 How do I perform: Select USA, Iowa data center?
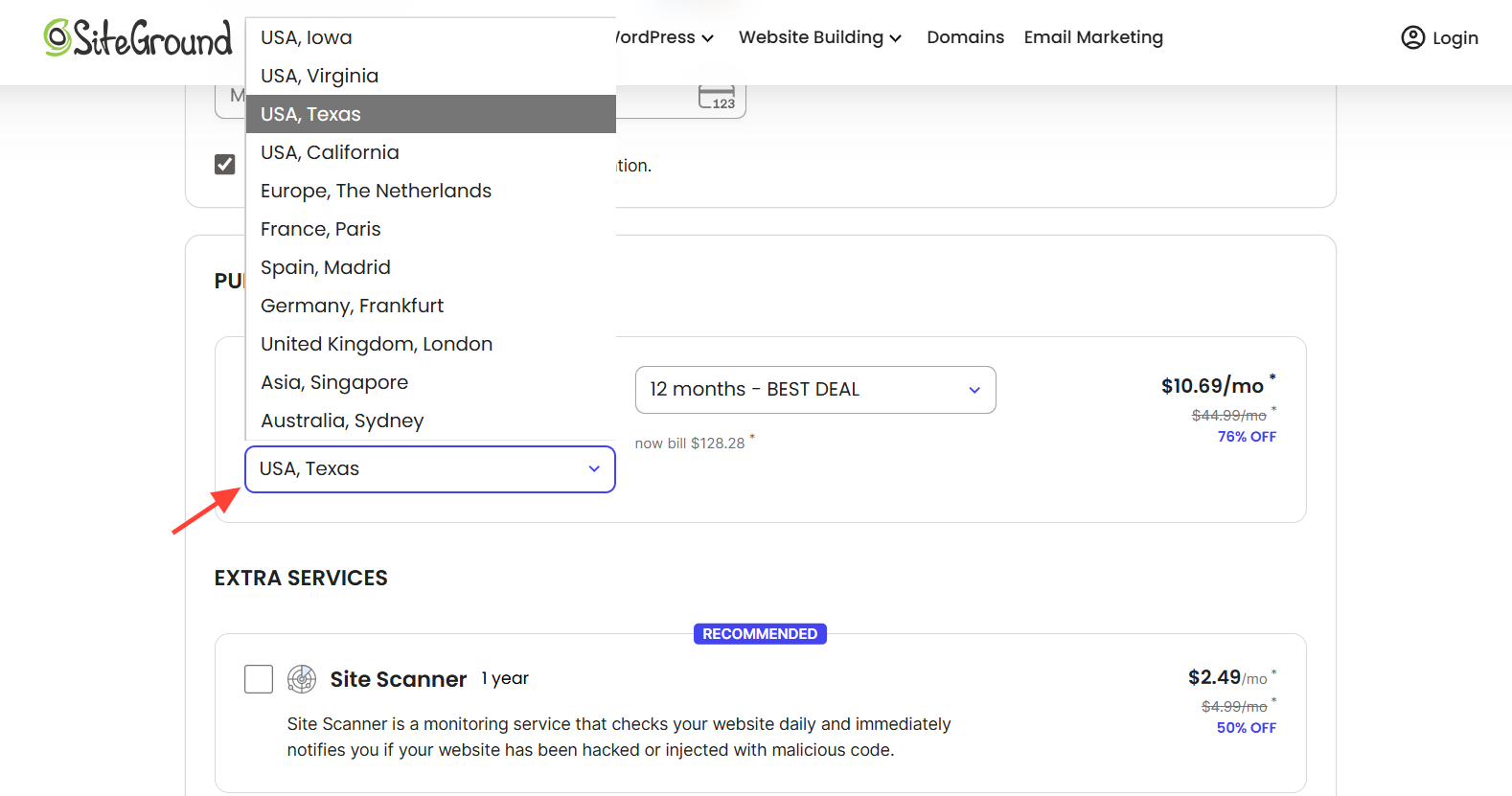[x=431, y=37]
